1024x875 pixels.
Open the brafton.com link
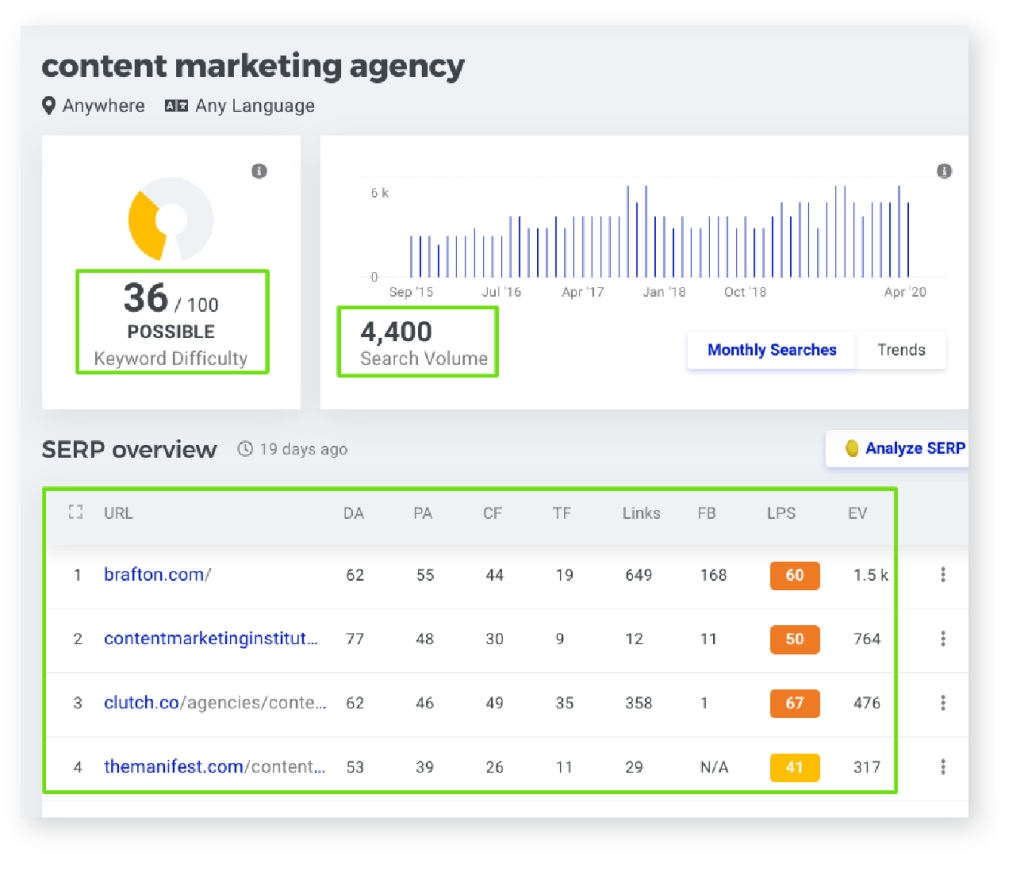pyautogui.click(x=157, y=575)
